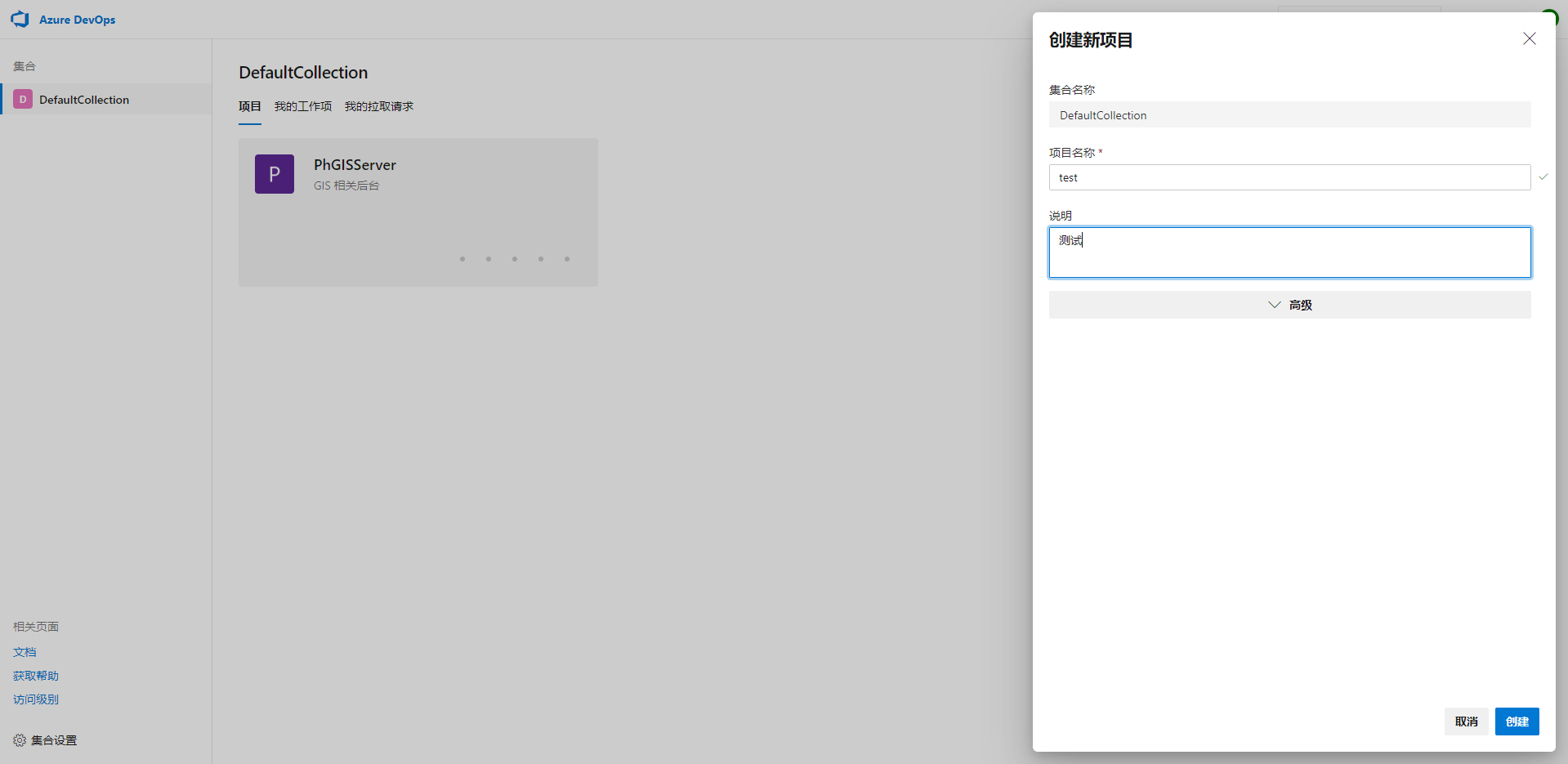Click the Azure DevOps logo icon

(20, 20)
